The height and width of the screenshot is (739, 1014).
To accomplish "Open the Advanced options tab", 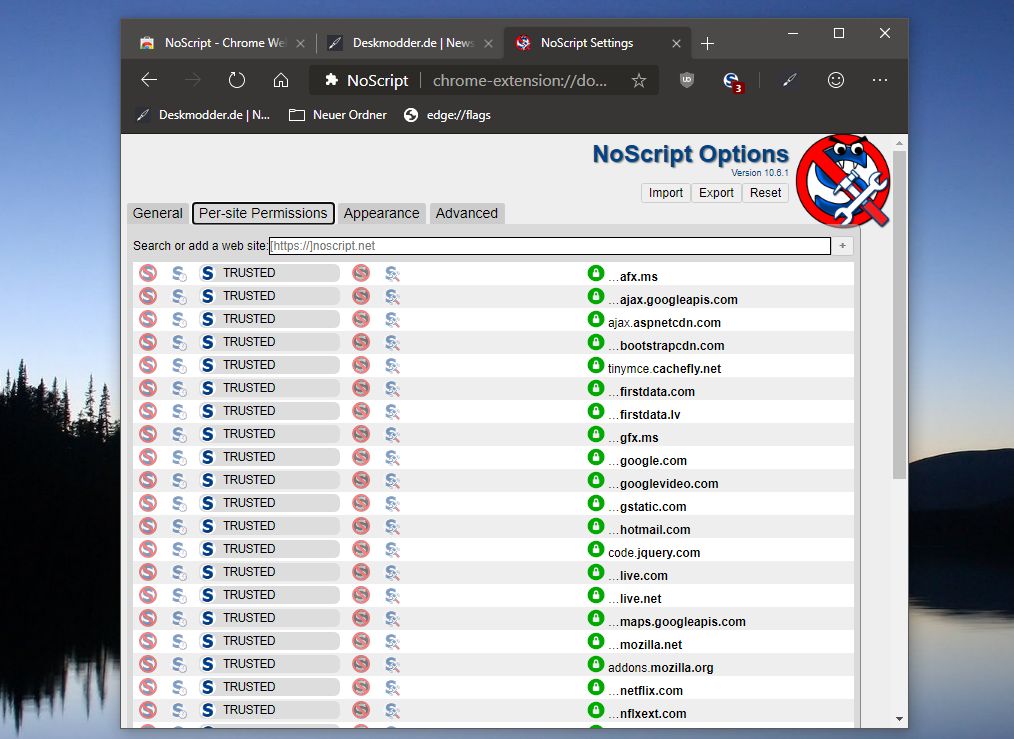I will pos(467,213).
